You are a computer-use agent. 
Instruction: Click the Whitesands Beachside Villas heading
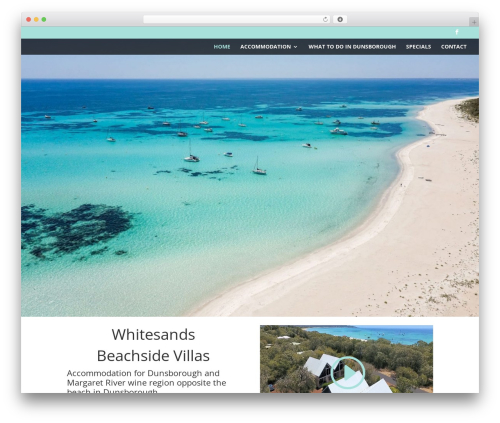click(153, 345)
